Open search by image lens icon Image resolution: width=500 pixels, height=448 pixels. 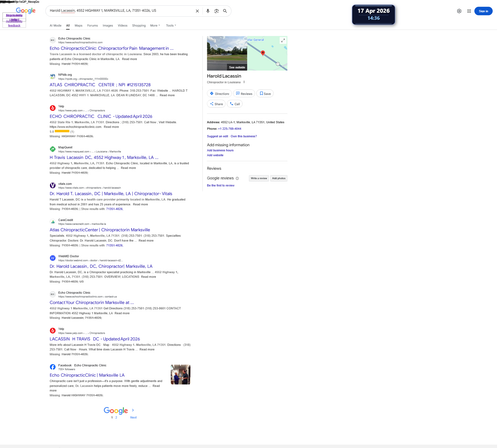click(216, 11)
